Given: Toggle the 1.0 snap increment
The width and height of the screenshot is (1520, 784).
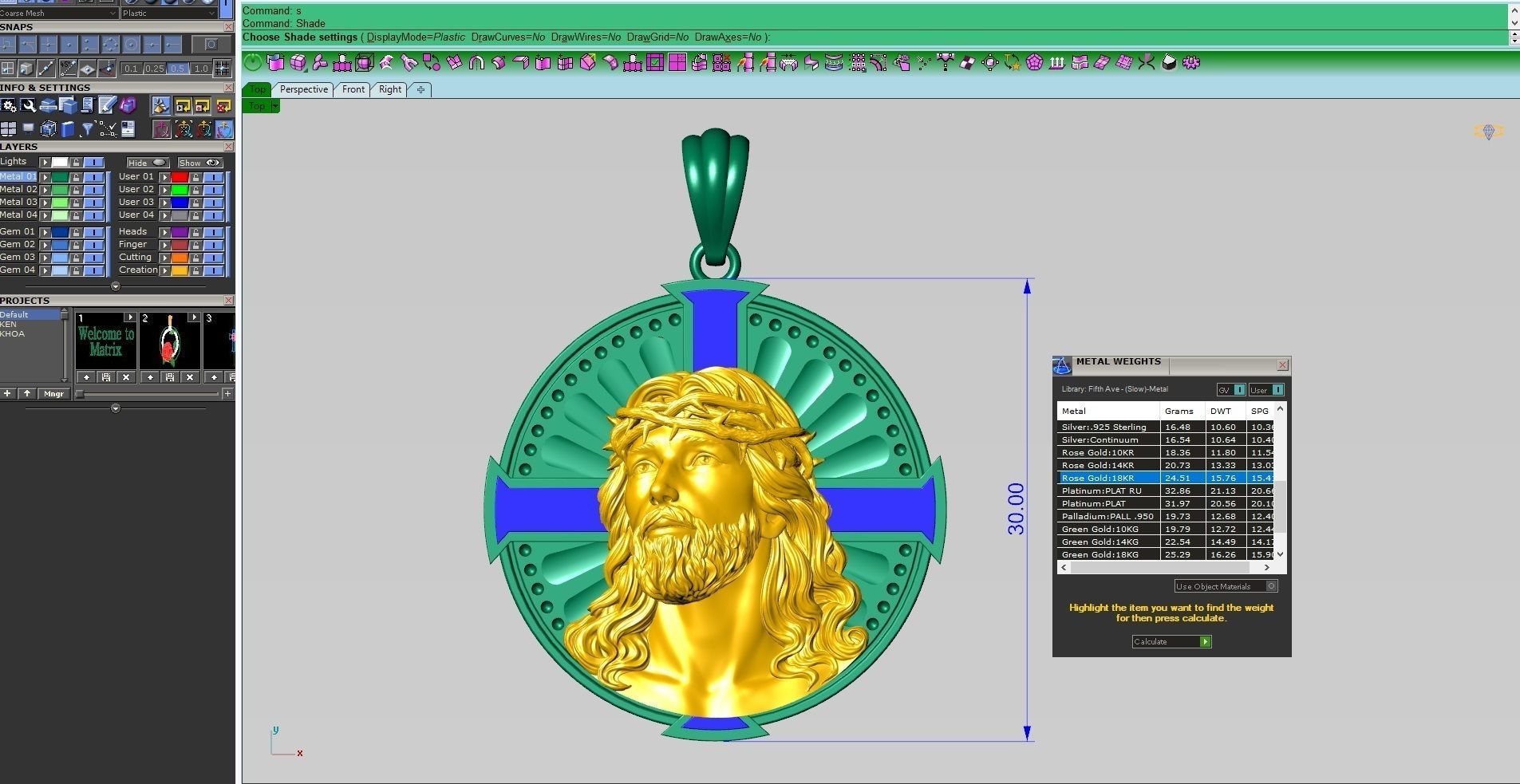Looking at the screenshot, I should [201, 69].
